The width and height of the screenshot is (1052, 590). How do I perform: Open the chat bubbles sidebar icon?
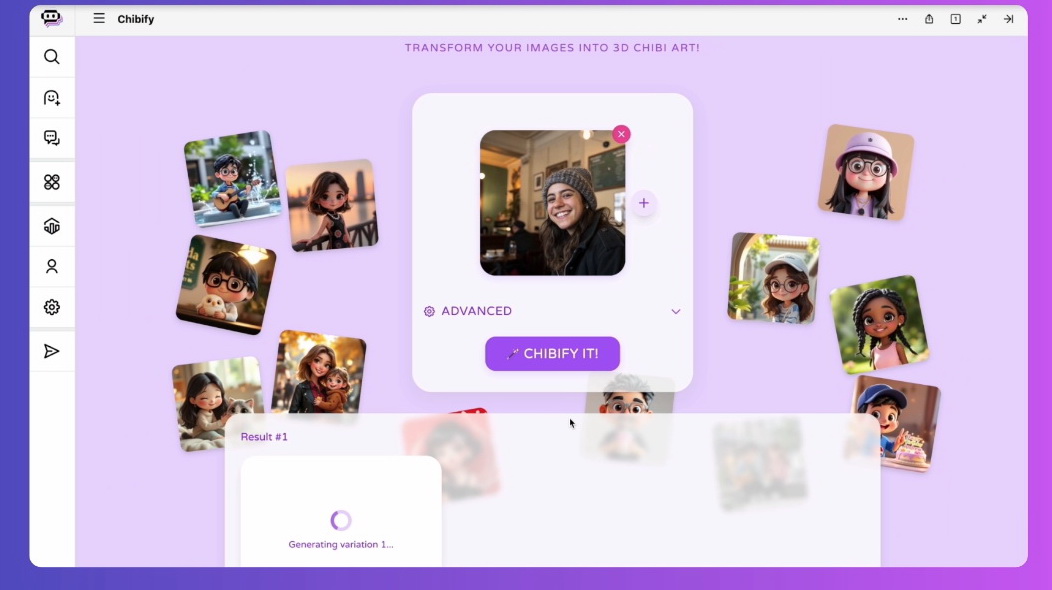(52, 138)
